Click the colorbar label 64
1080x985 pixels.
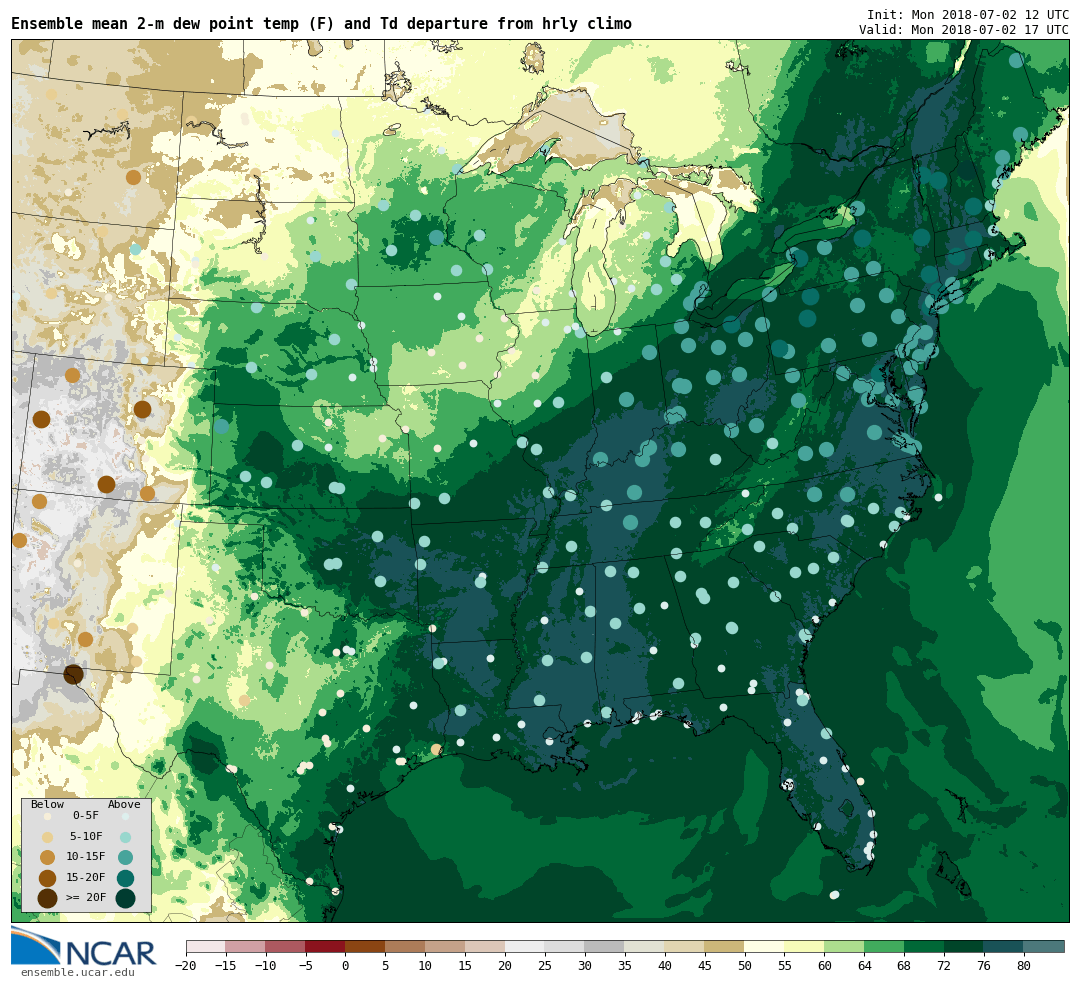[864, 966]
